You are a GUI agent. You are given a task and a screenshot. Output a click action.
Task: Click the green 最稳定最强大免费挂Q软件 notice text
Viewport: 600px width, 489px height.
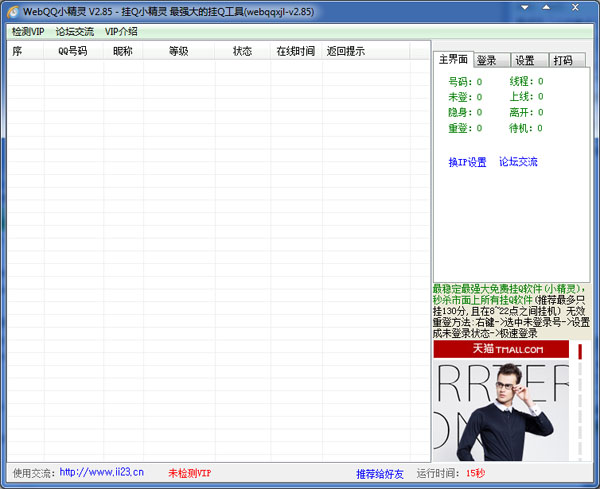[509, 294]
